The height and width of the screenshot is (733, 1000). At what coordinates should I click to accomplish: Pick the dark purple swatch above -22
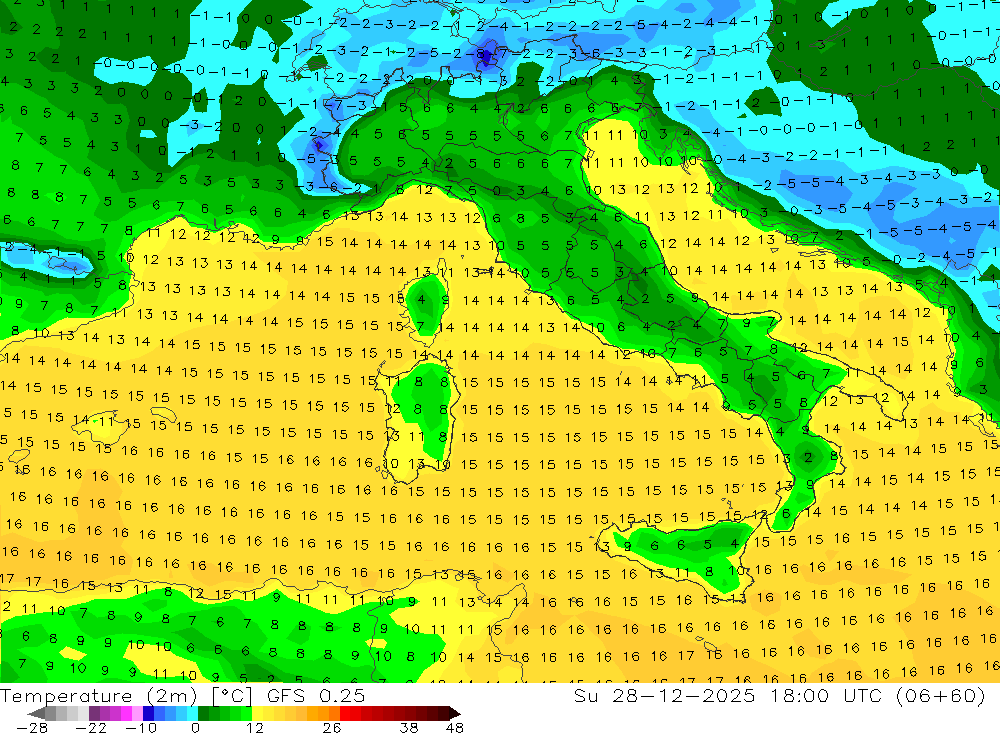coord(94,713)
